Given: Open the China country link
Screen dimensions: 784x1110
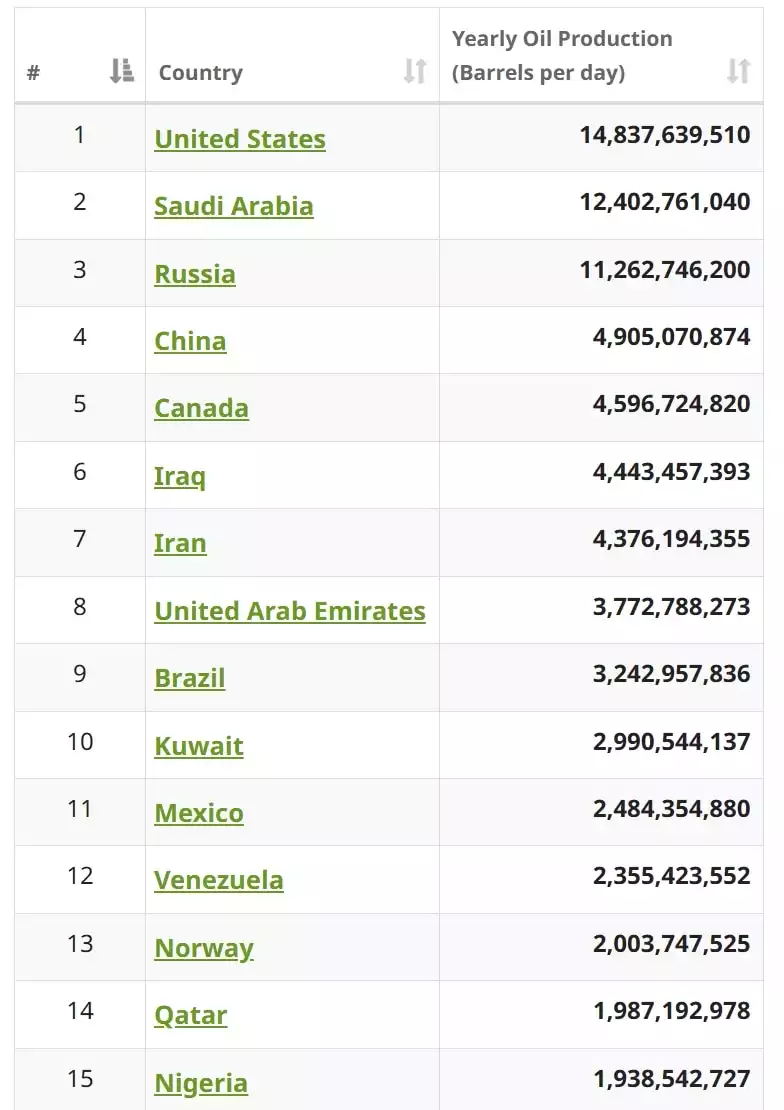Looking at the screenshot, I should (190, 341).
